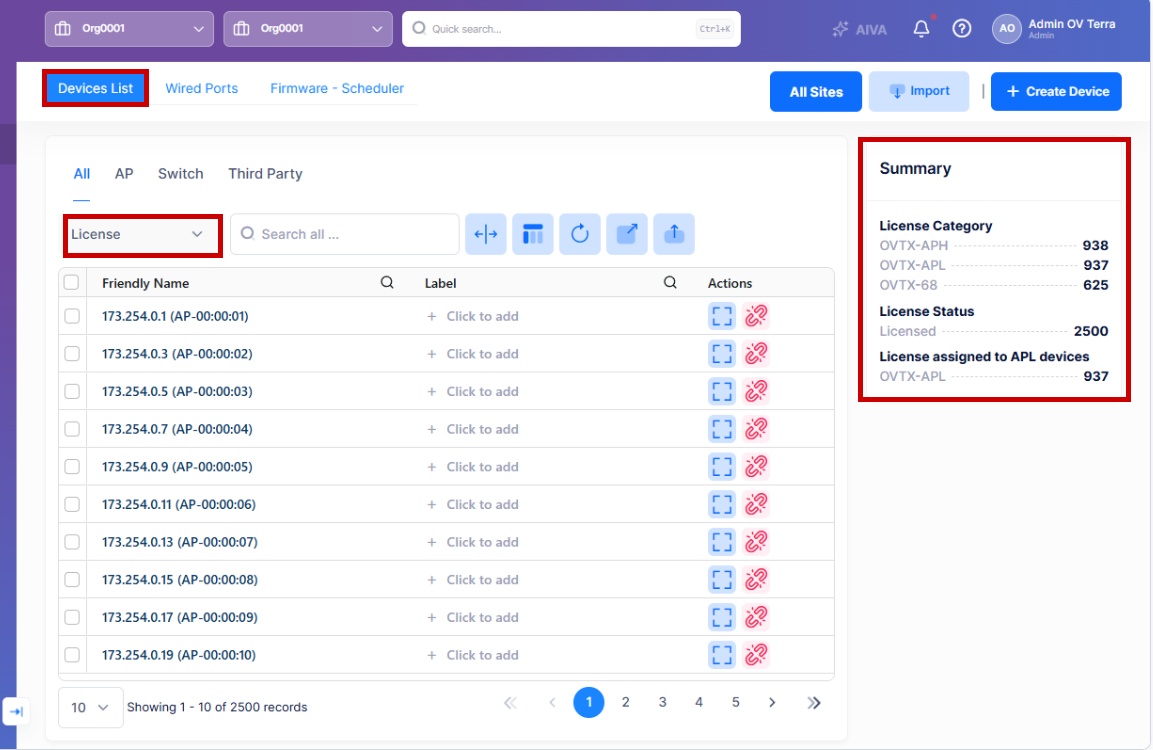The width and height of the screenshot is (1153, 750).
Task: View details for 173.254.0.3 (AP-00:00:02)
Action: [x=721, y=354]
